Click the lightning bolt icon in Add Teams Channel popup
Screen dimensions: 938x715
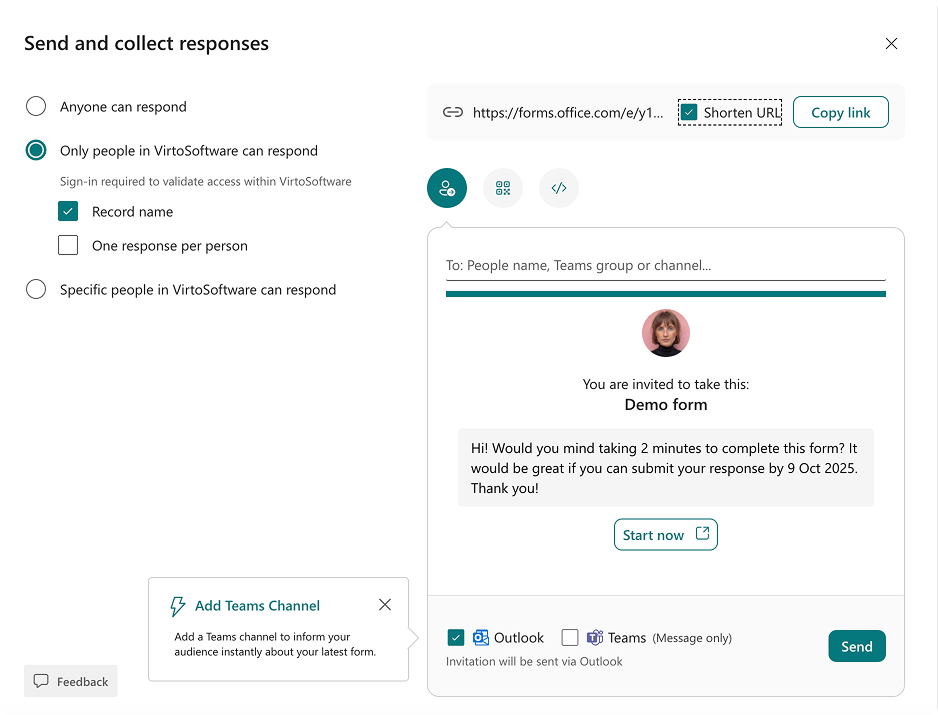point(178,605)
